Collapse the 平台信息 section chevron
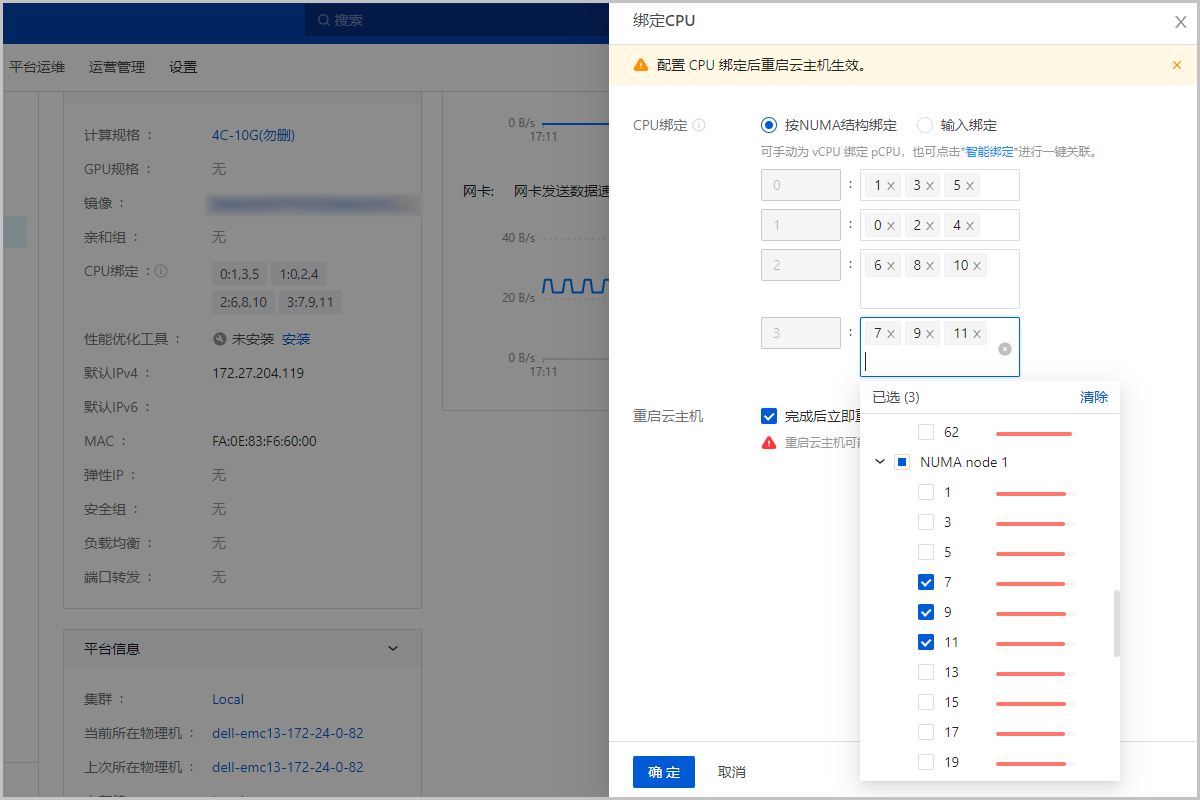This screenshot has height=800, width=1200. click(392, 649)
